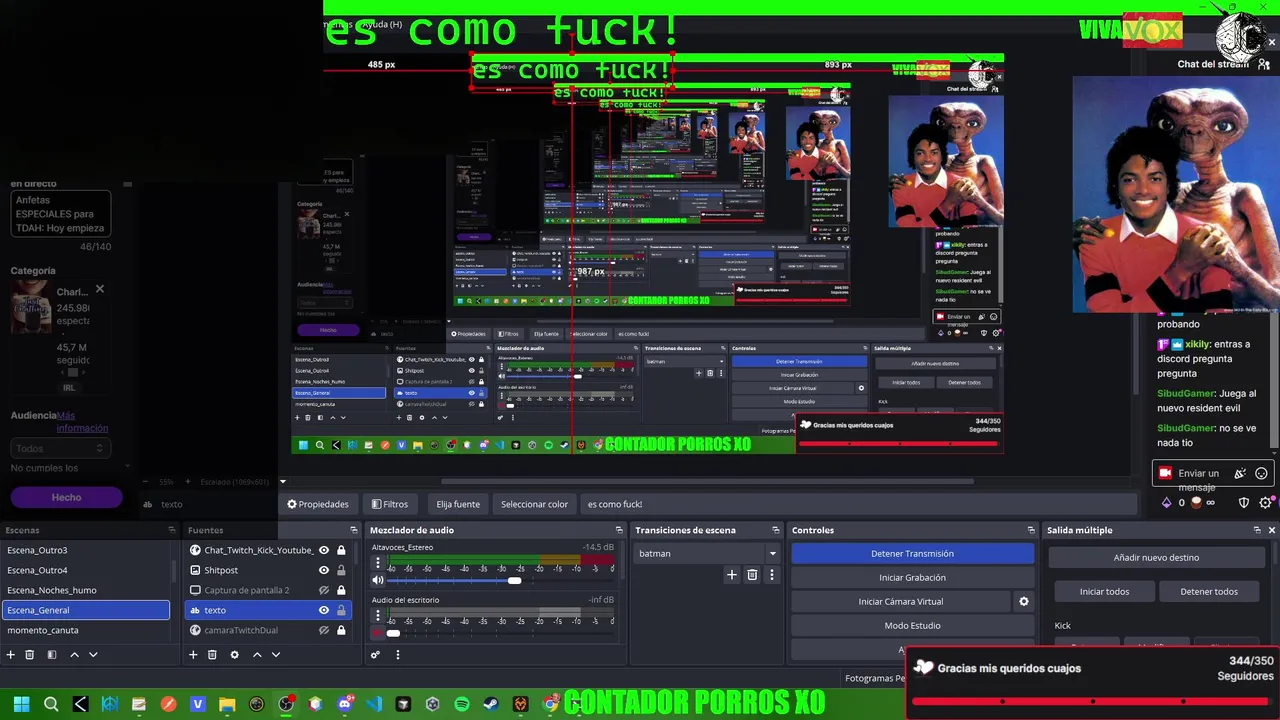Click the chat shield moderation icon

1244,503
